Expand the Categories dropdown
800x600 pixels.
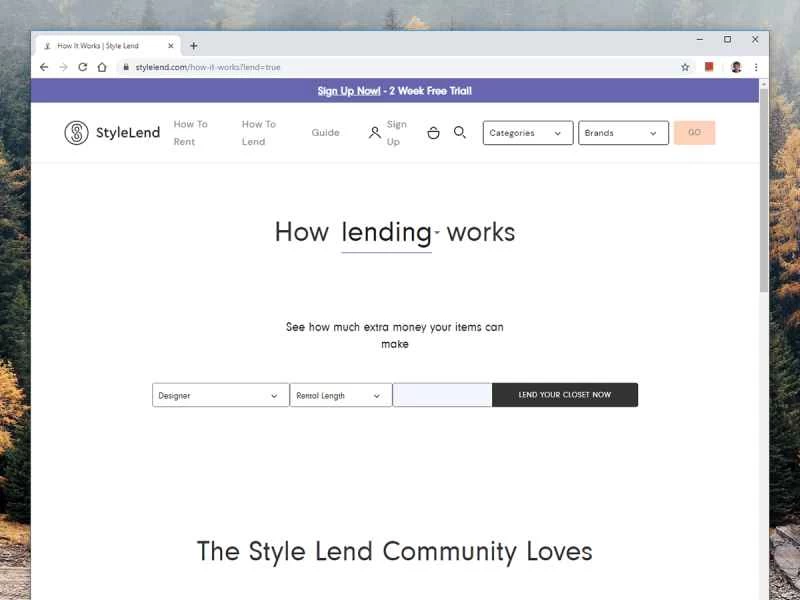(x=527, y=132)
